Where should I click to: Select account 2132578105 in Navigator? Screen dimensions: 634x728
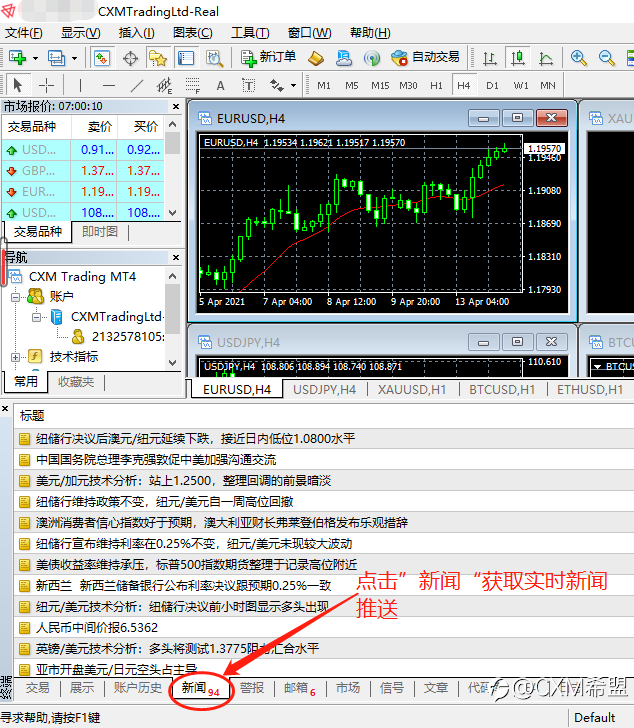click(128, 337)
